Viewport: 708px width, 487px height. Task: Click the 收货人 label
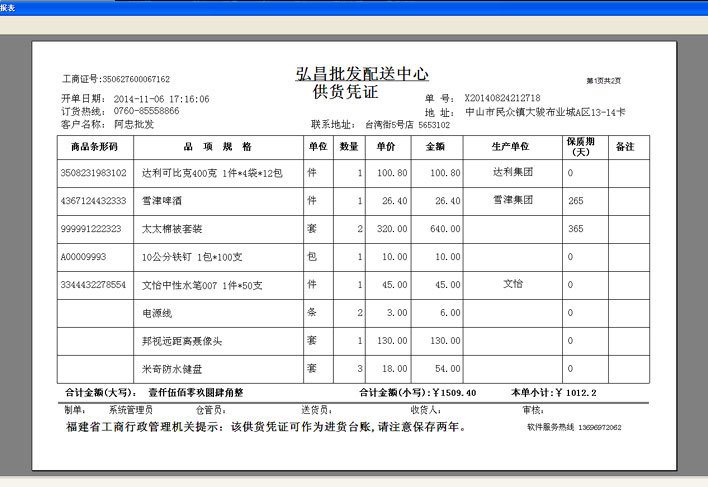(x=425, y=410)
